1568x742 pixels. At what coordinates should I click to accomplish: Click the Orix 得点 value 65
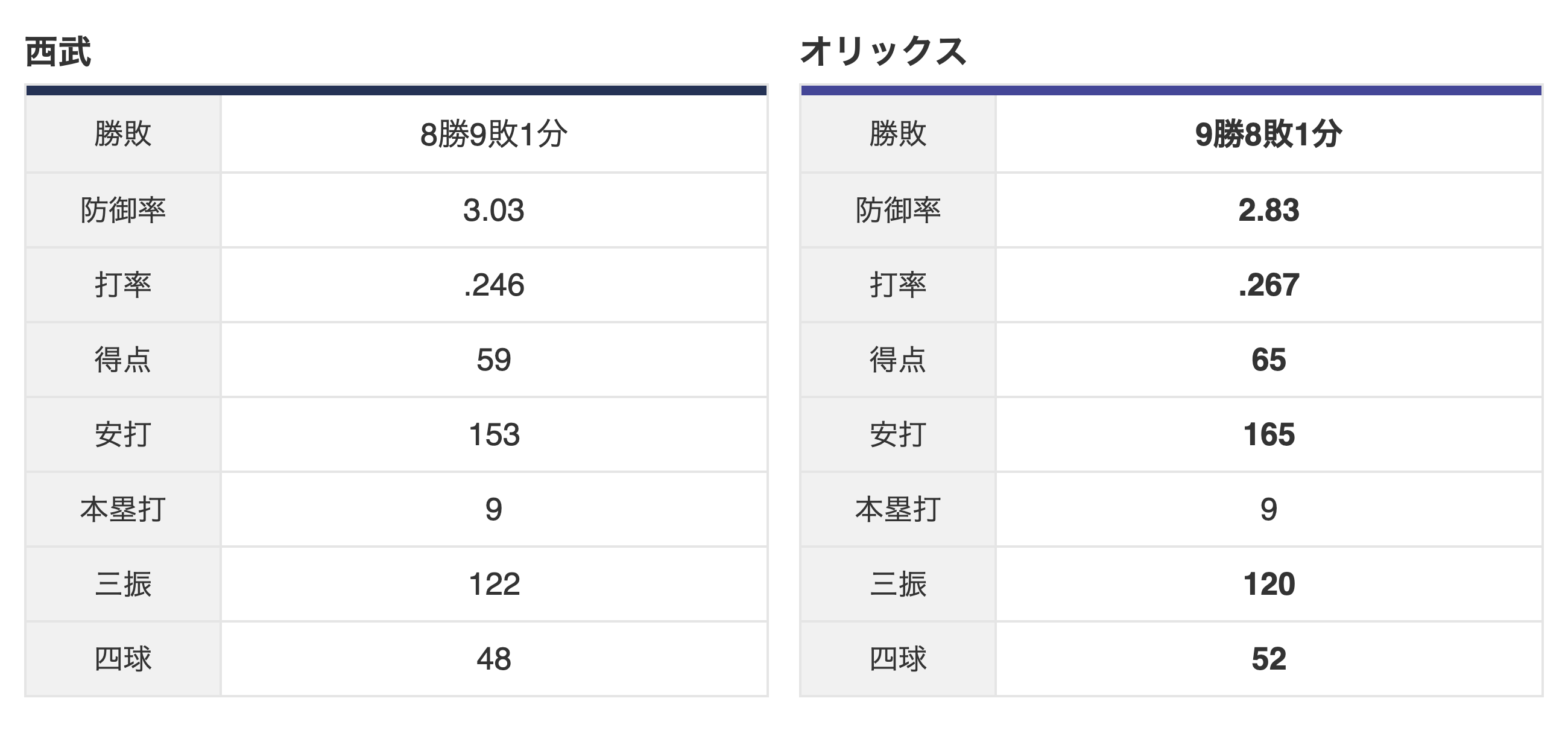(x=1268, y=360)
